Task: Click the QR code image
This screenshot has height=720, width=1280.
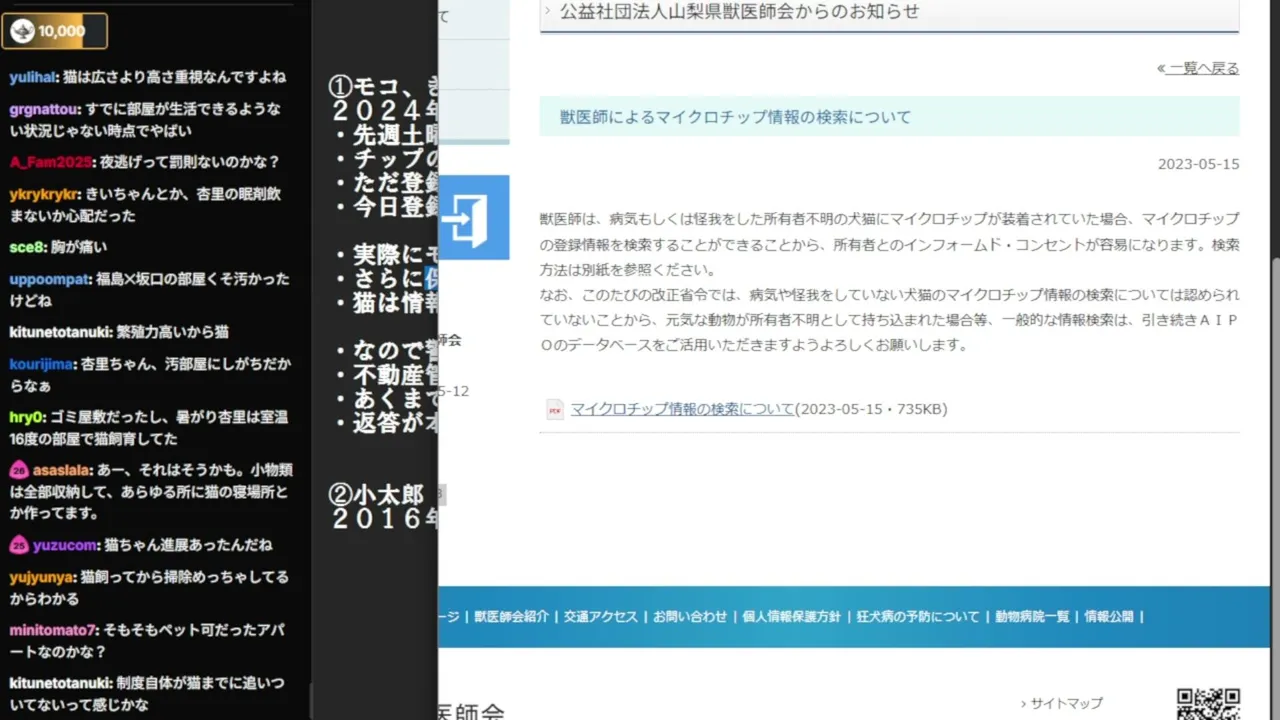Action: 1208,704
